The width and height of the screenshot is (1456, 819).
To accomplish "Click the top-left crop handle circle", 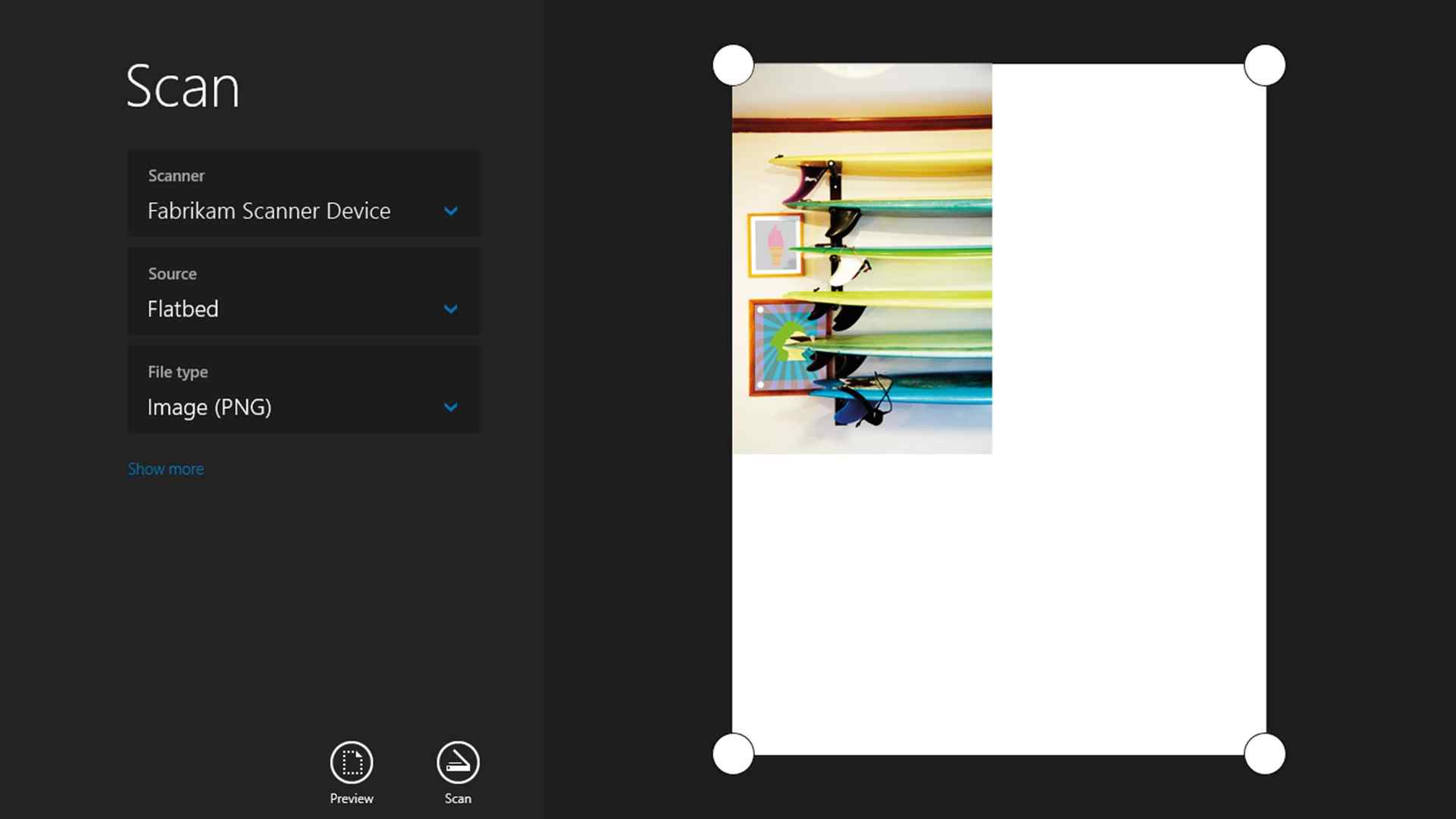I will 732,65.
